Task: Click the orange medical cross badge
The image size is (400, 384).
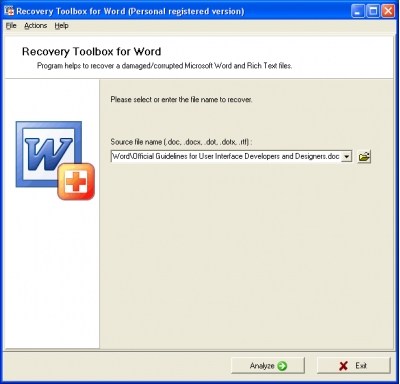Action: point(76,182)
